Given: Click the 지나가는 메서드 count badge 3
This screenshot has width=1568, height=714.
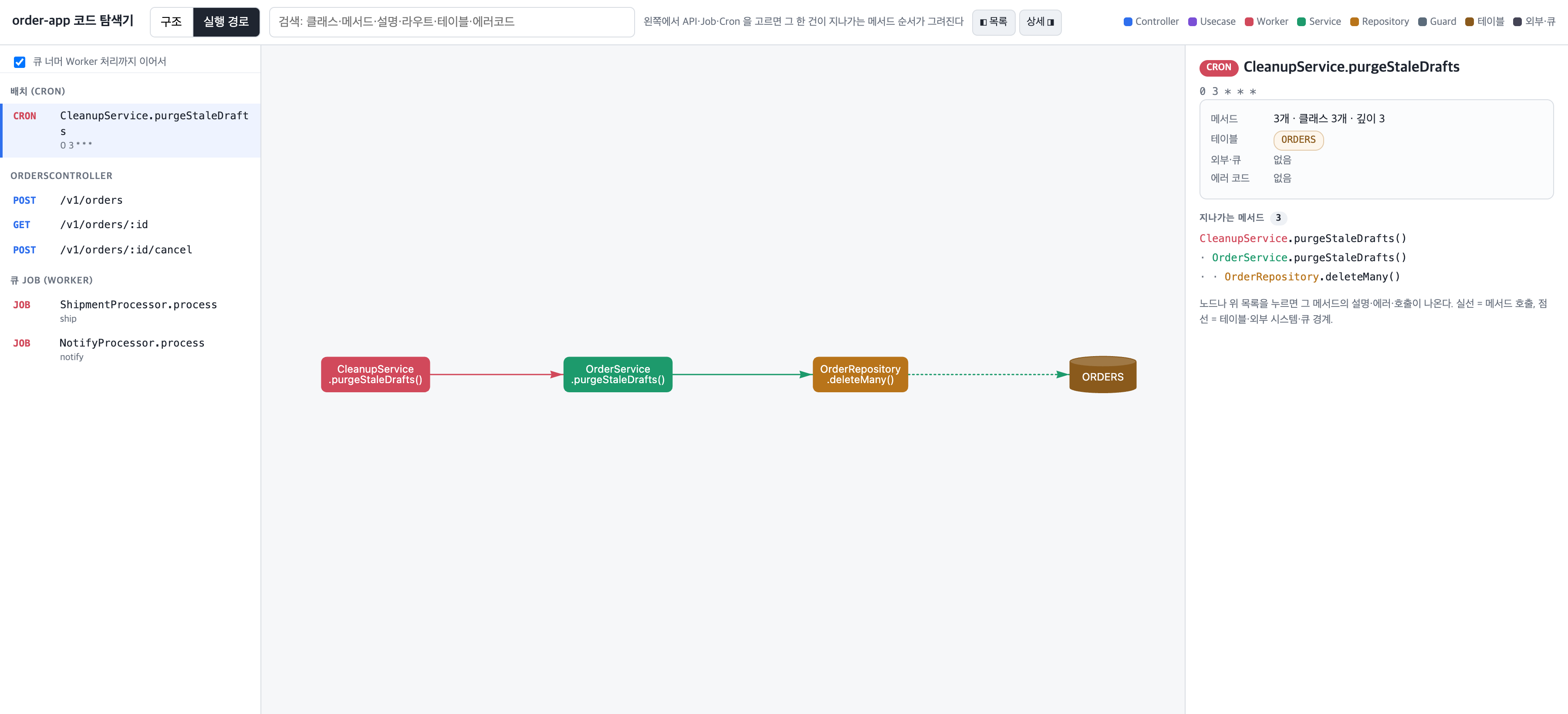Looking at the screenshot, I should tap(1277, 218).
